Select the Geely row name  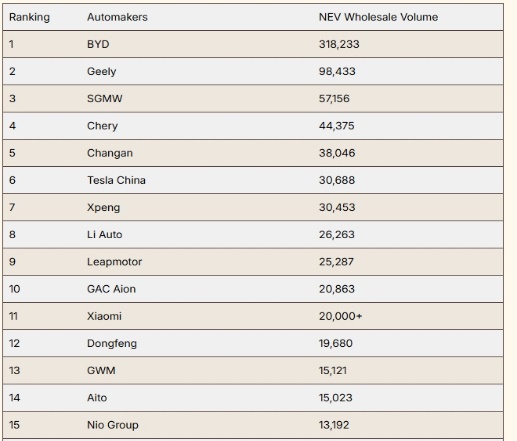pyautogui.click(x=102, y=72)
